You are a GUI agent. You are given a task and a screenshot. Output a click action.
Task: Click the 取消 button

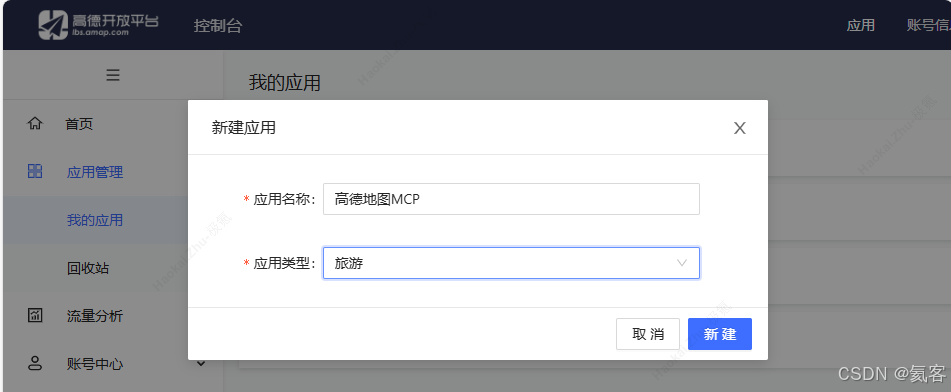tap(648, 334)
